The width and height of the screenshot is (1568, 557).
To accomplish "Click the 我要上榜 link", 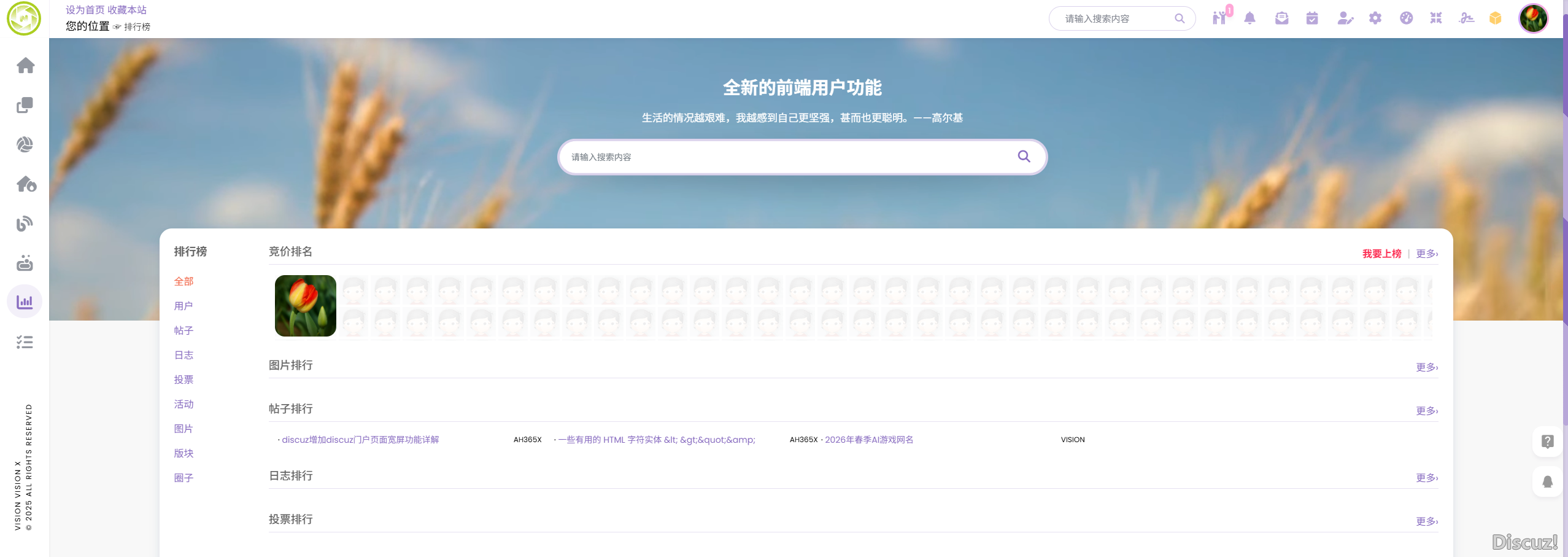I will click(1381, 254).
